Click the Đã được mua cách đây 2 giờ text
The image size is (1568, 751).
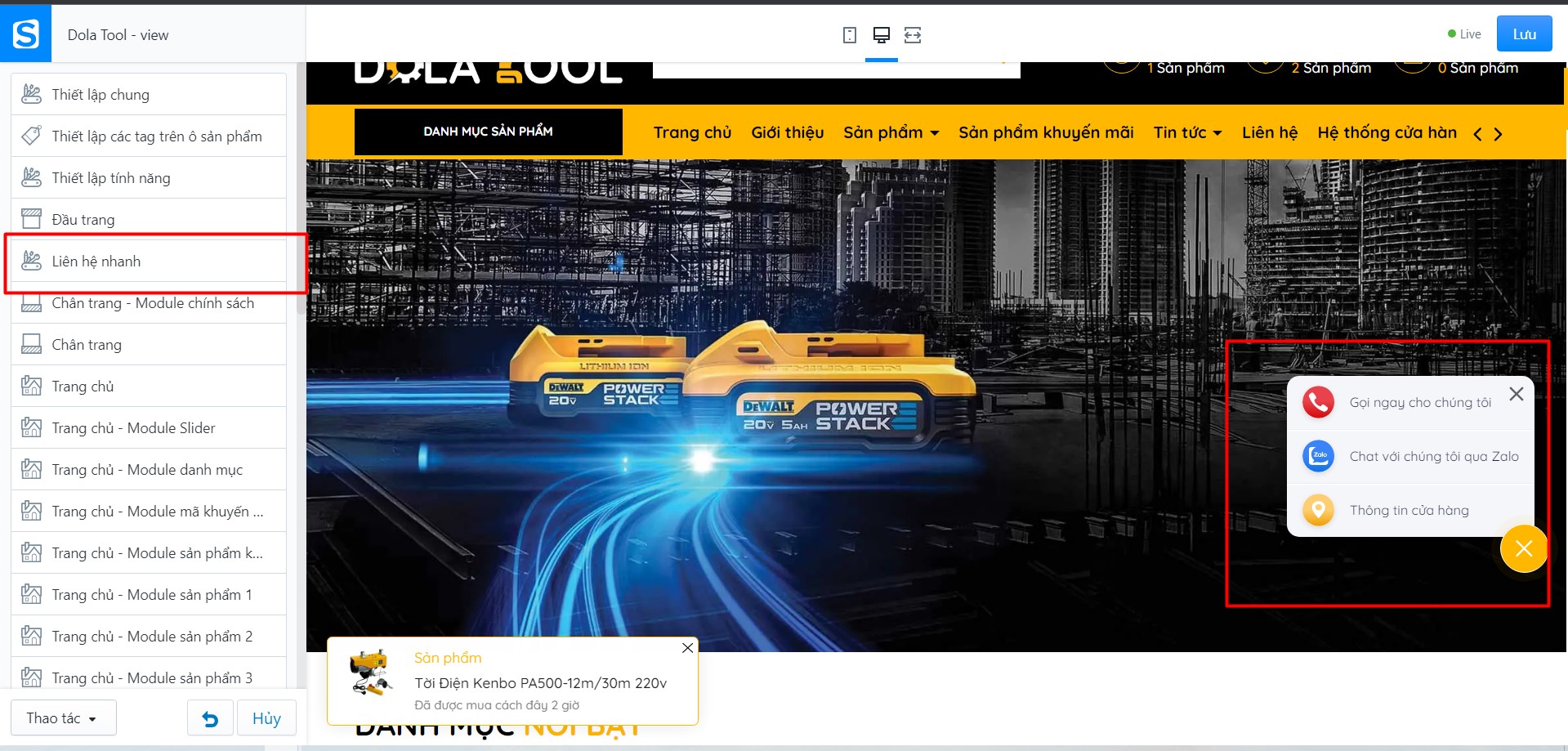(x=497, y=705)
